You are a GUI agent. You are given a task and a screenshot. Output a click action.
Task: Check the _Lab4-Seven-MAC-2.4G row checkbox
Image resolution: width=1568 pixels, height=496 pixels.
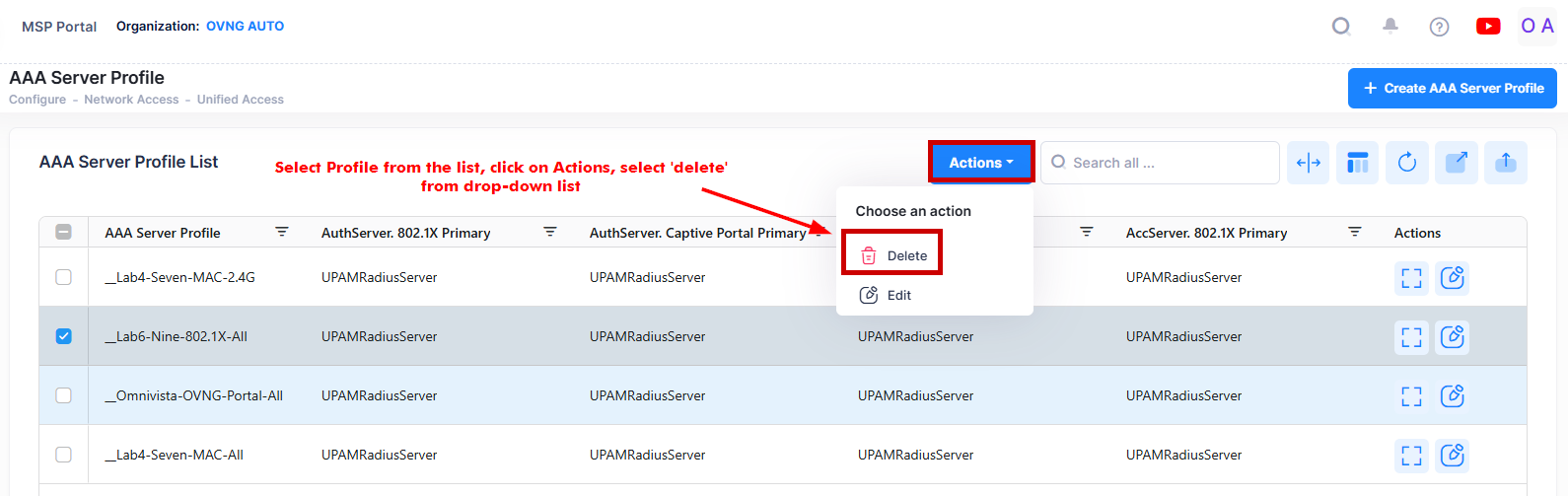tap(64, 277)
